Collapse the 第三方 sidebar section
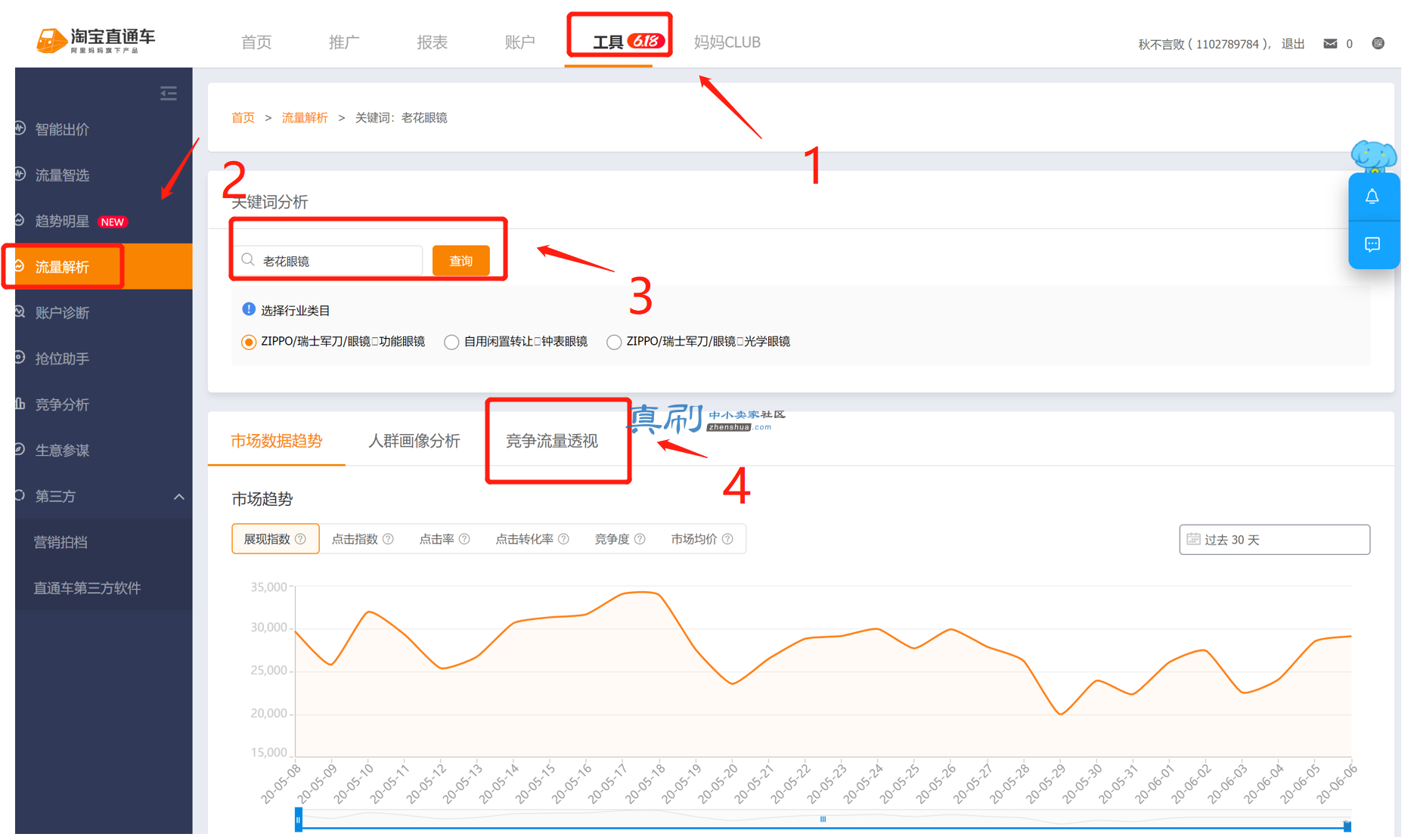The height and width of the screenshot is (840, 1411). point(179,497)
